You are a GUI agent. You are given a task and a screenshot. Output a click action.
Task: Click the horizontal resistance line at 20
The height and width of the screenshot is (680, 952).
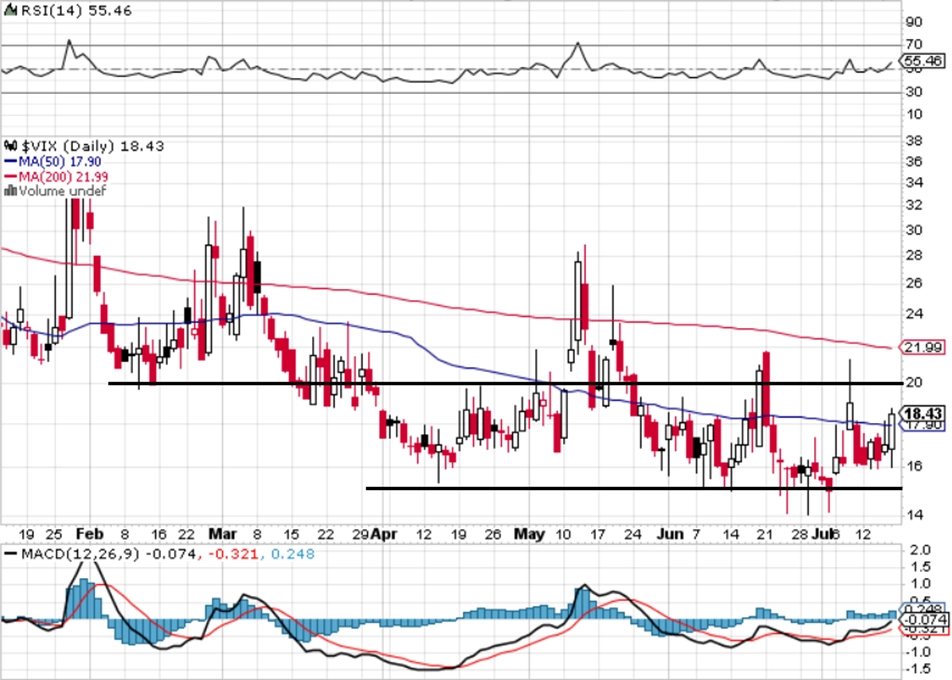pyautogui.click(x=505, y=383)
